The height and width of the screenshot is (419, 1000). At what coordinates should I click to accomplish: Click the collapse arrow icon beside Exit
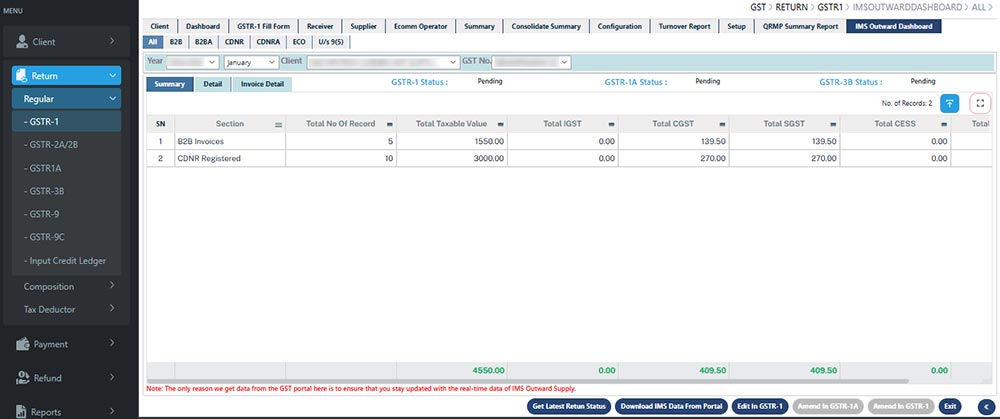[x=987, y=406]
